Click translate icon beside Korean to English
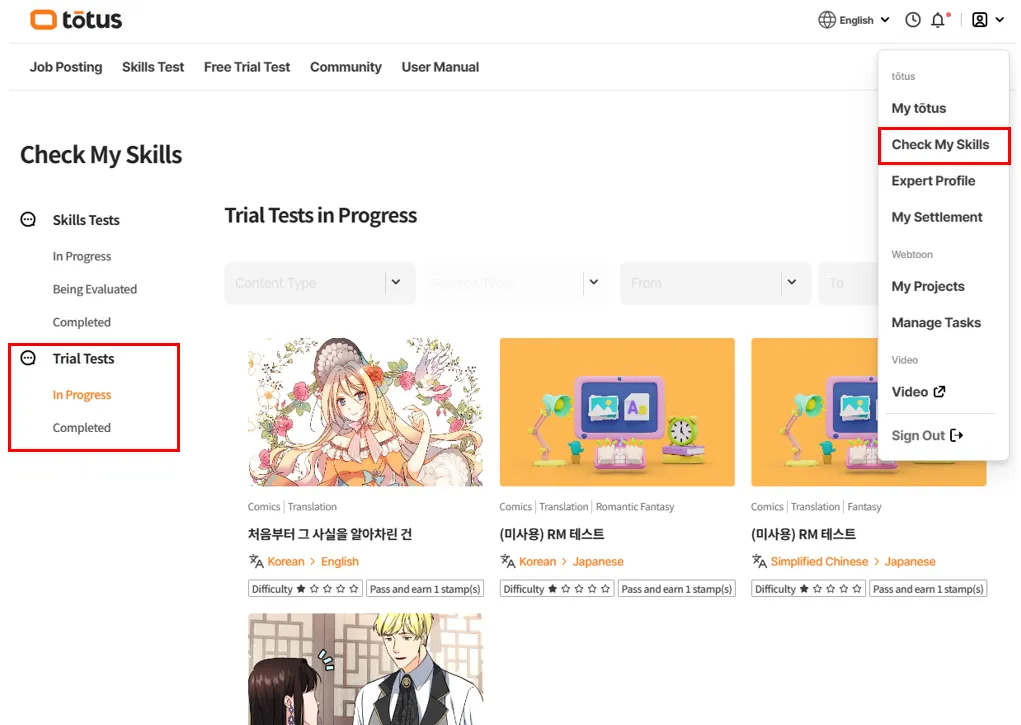The image size is (1021, 725). click(x=256, y=561)
